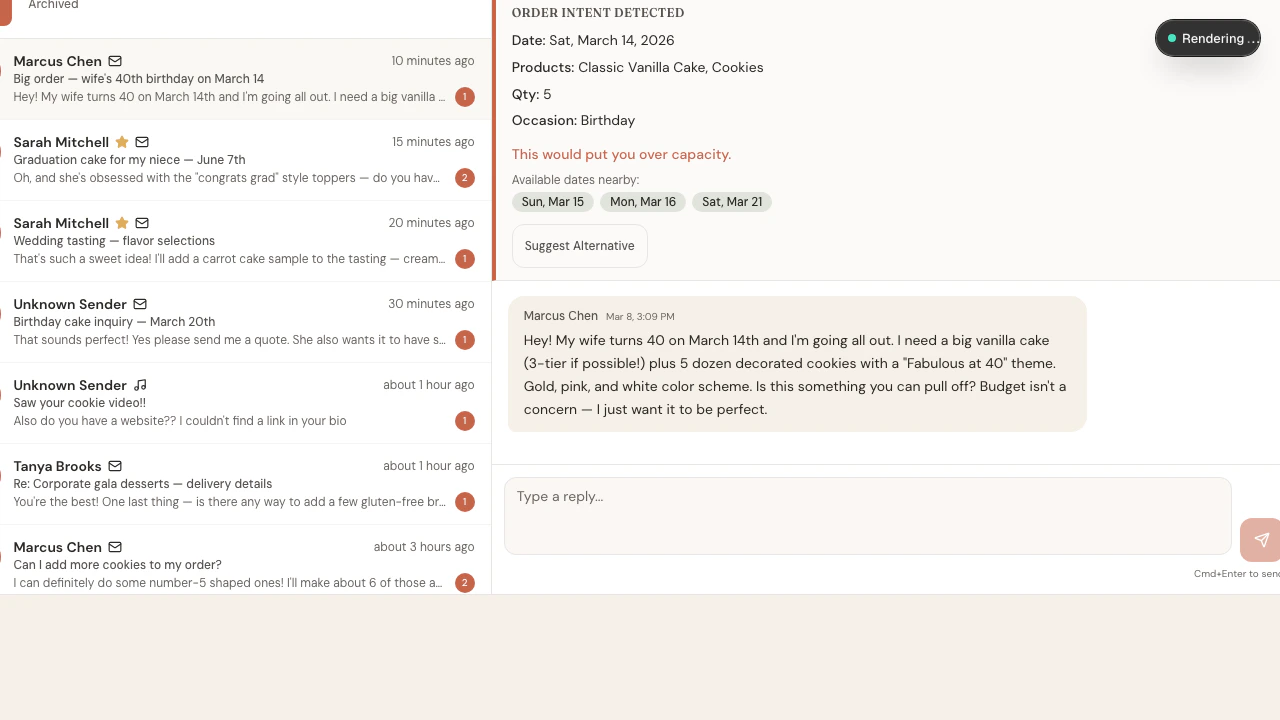Click the envelope icon on the March 20th birthday inquiry

[x=140, y=304]
